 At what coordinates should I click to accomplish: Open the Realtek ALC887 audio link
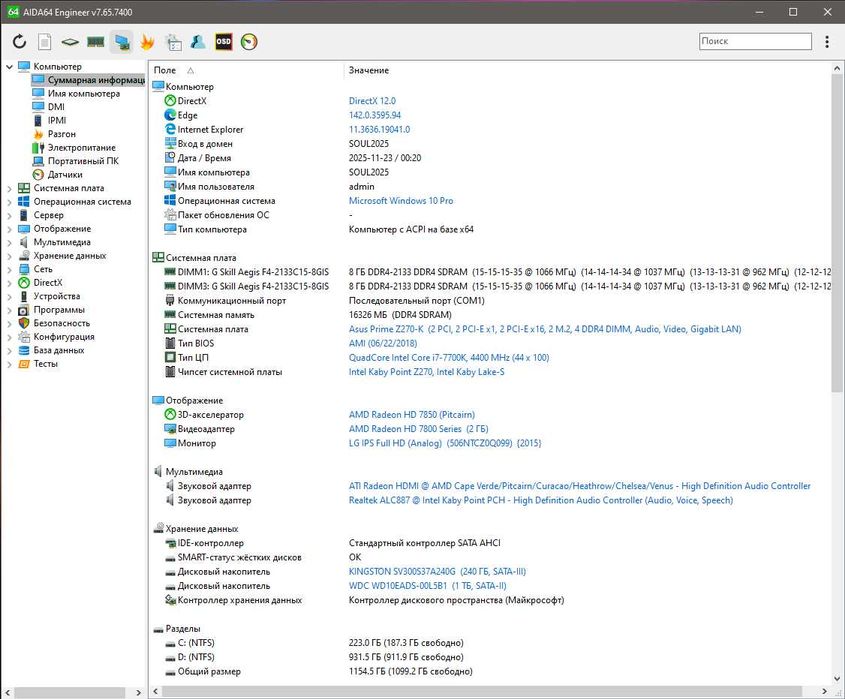pyautogui.click(x=541, y=500)
